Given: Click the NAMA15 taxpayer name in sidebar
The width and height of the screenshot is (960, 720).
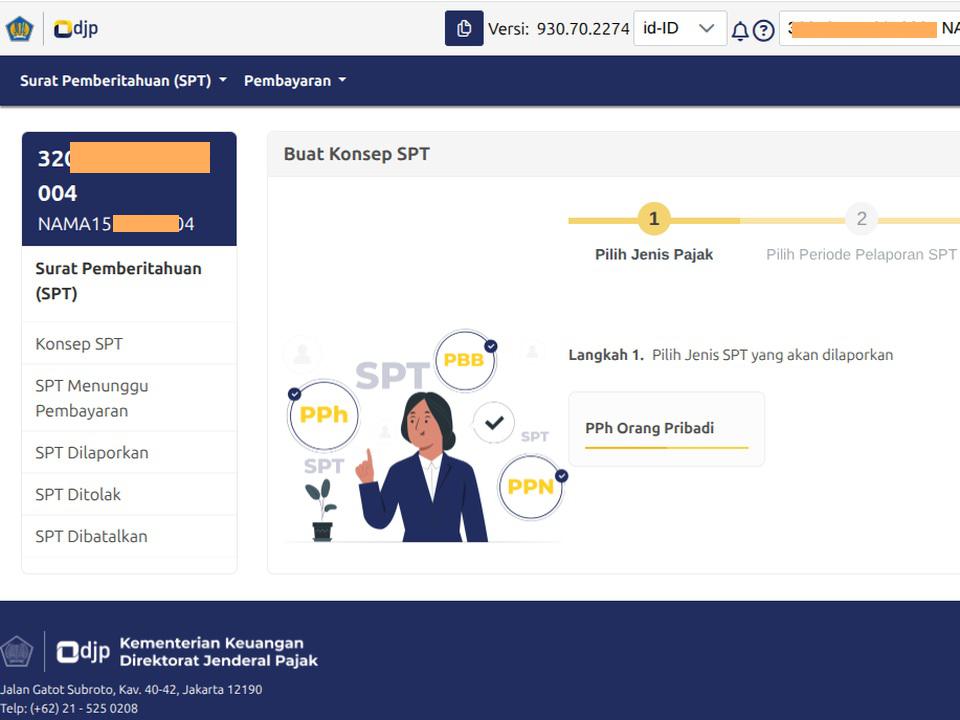Looking at the screenshot, I should (x=116, y=223).
